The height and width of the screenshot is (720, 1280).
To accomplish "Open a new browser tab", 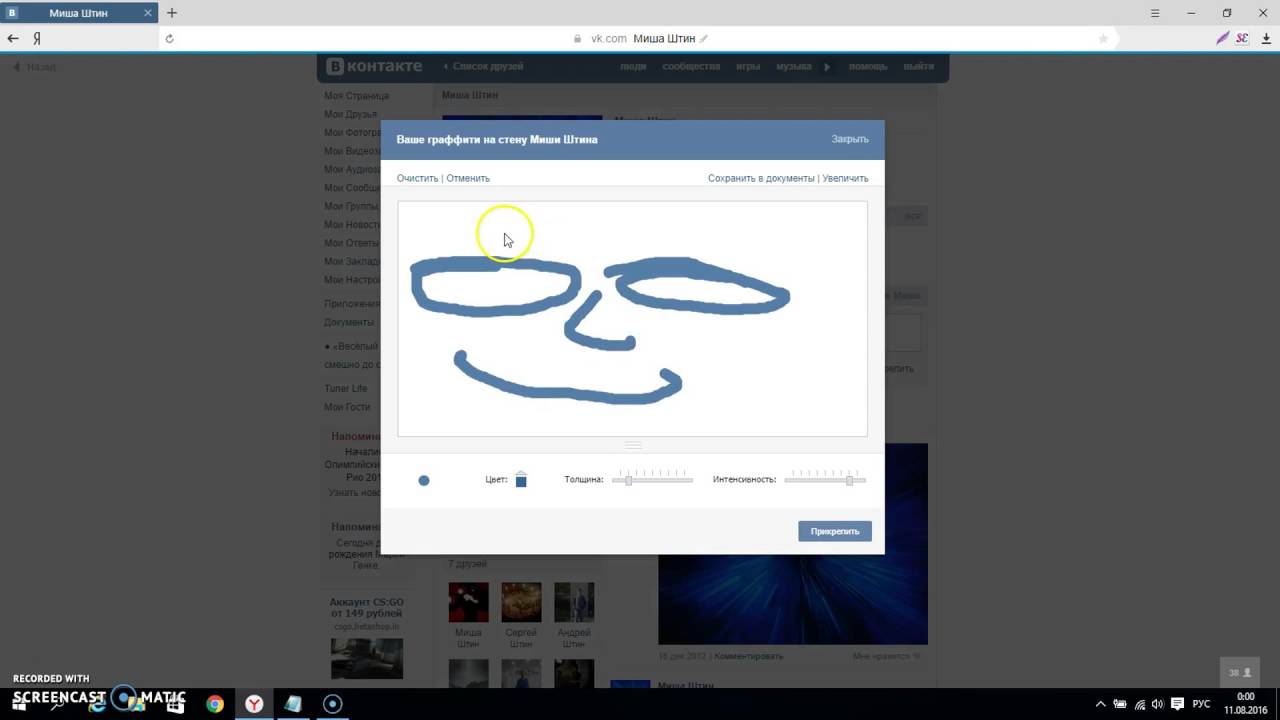I will (172, 13).
